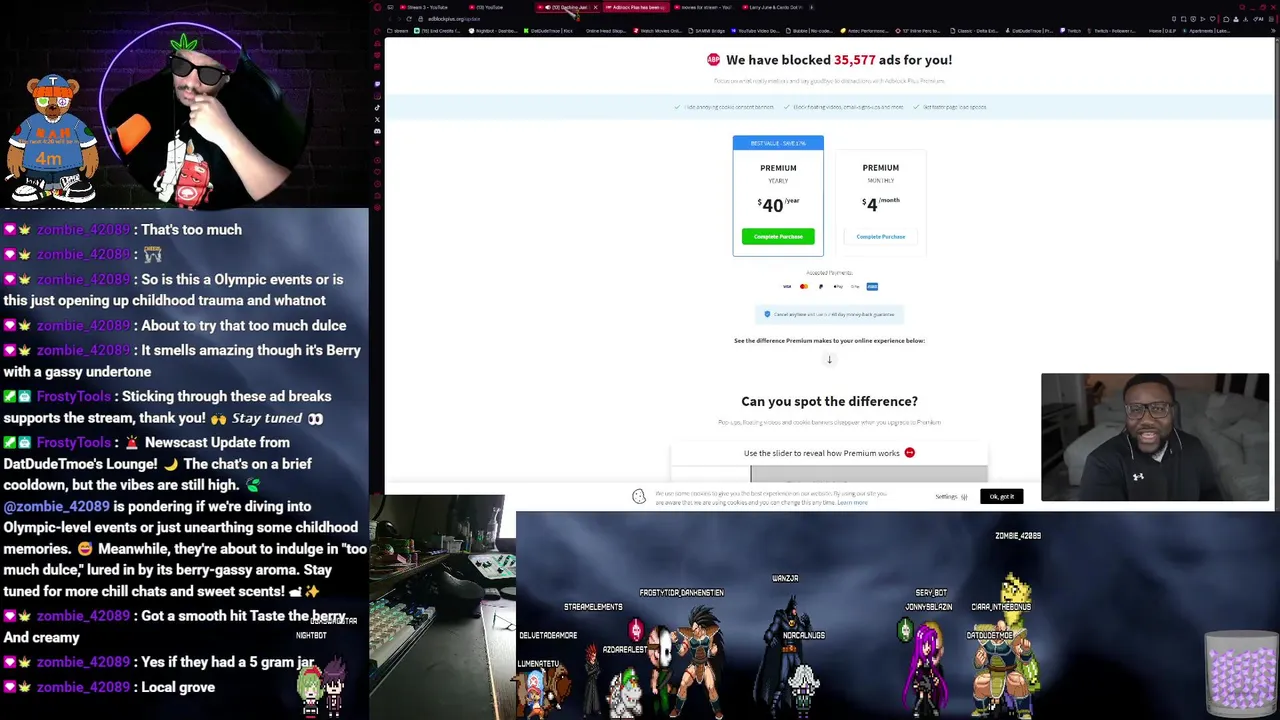Open Discord in browser sidebar
The width and height of the screenshot is (1280, 720).
(x=377, y=131)
